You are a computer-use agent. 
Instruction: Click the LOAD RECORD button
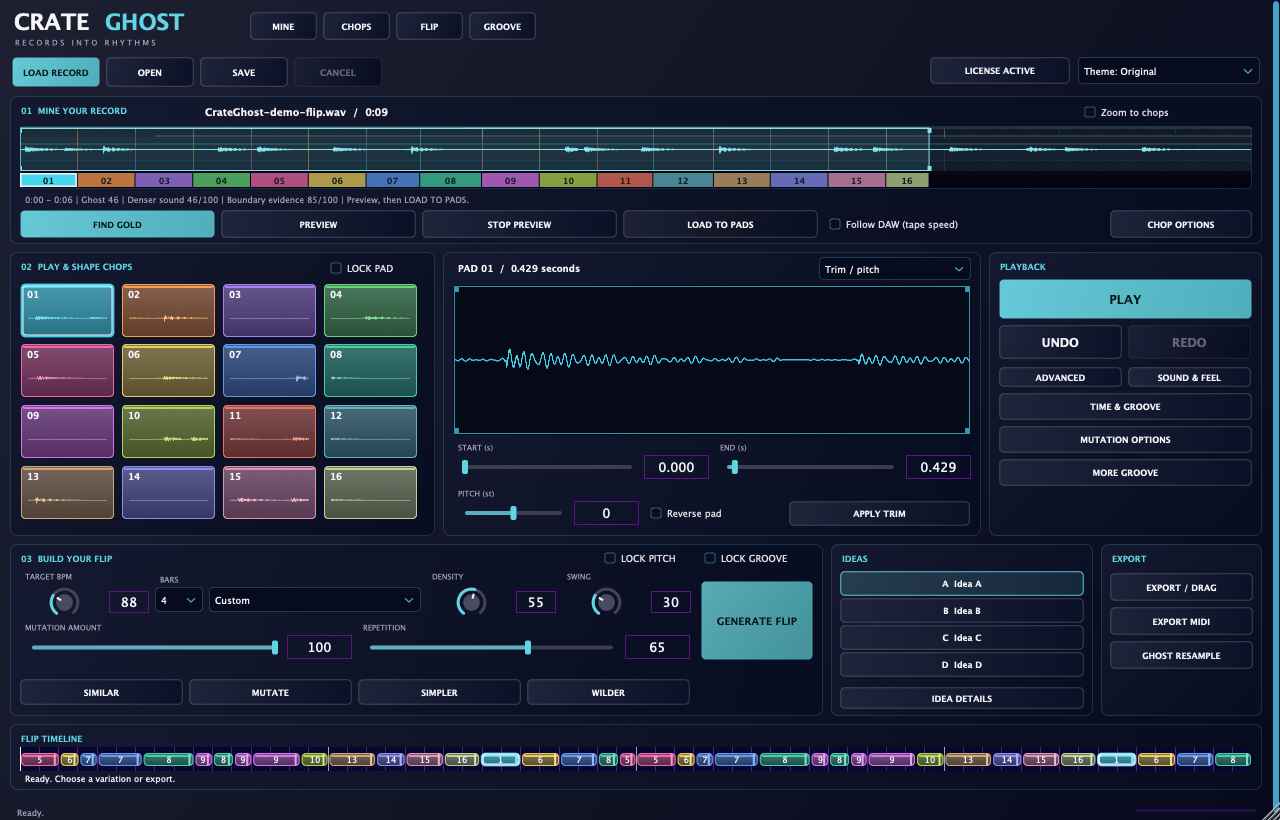pos(56,72)
